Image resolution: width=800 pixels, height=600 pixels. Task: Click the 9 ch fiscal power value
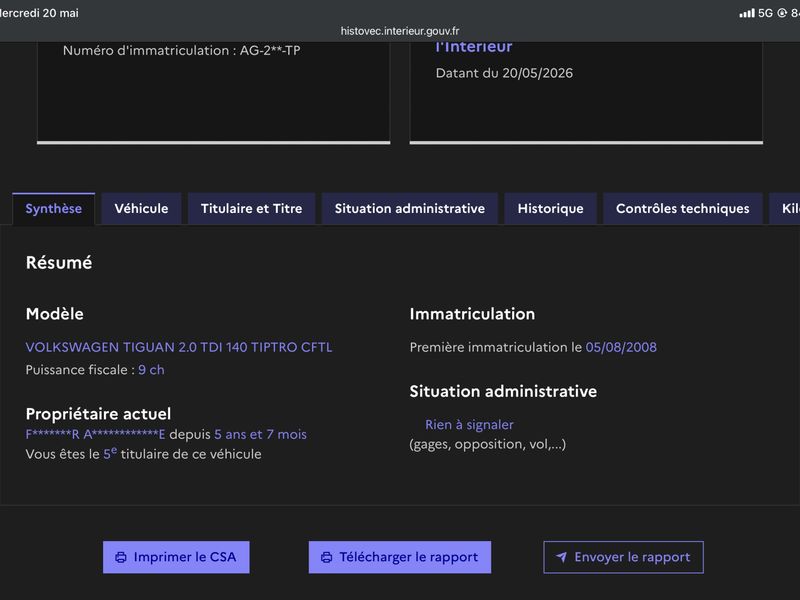[151, 370]
